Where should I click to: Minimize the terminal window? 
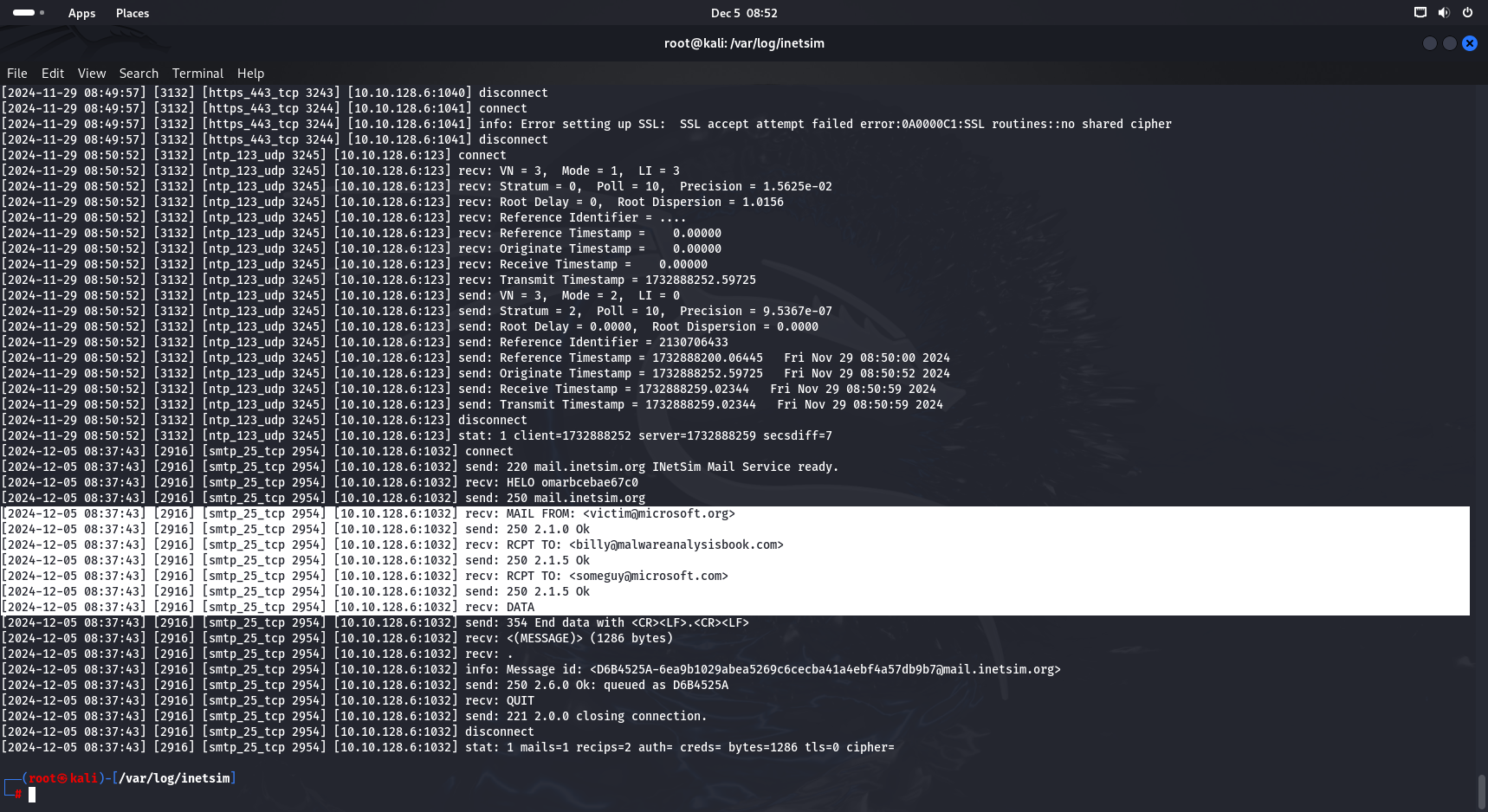1430,43
